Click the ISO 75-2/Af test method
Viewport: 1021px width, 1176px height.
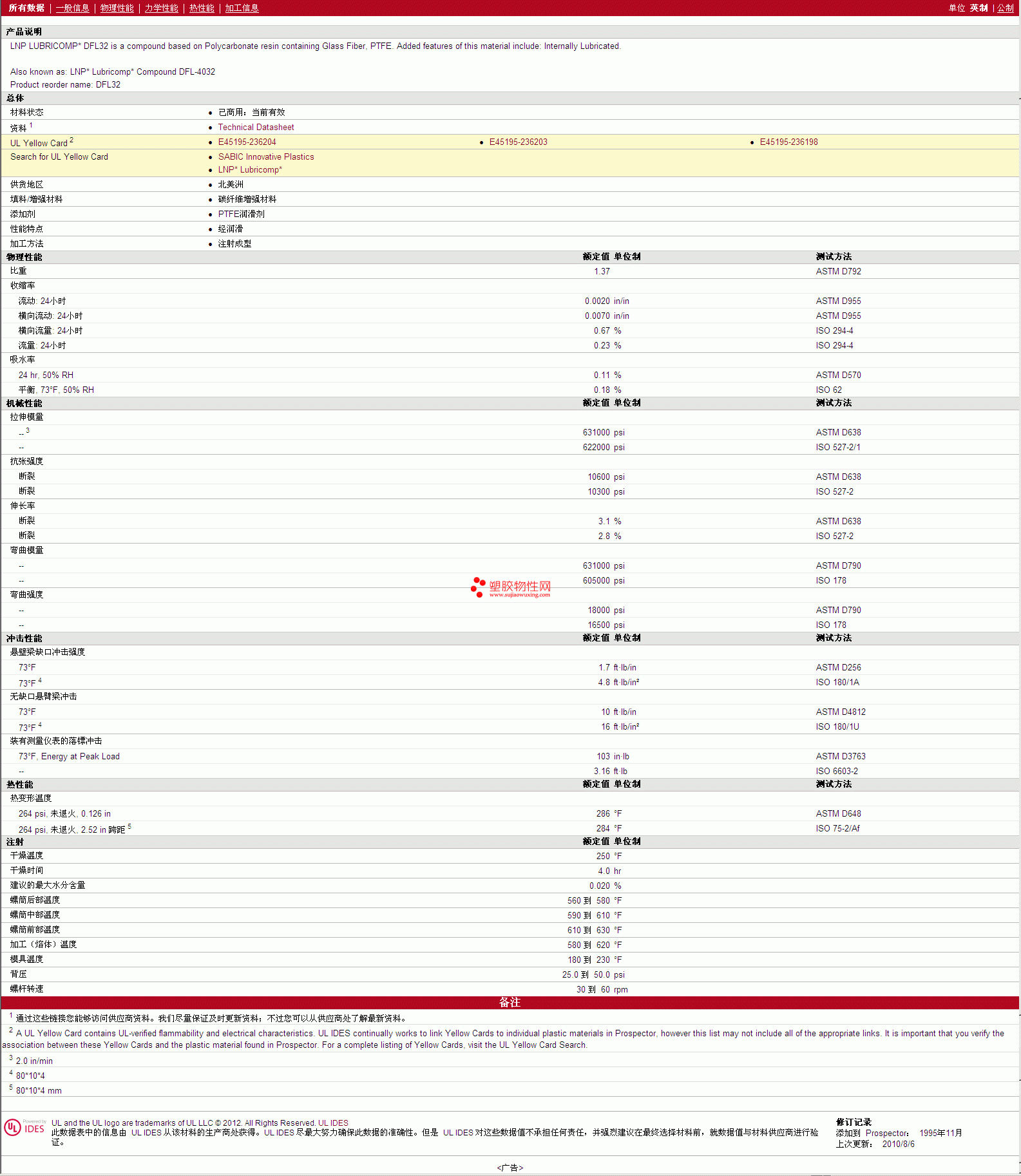coord(837,829)
